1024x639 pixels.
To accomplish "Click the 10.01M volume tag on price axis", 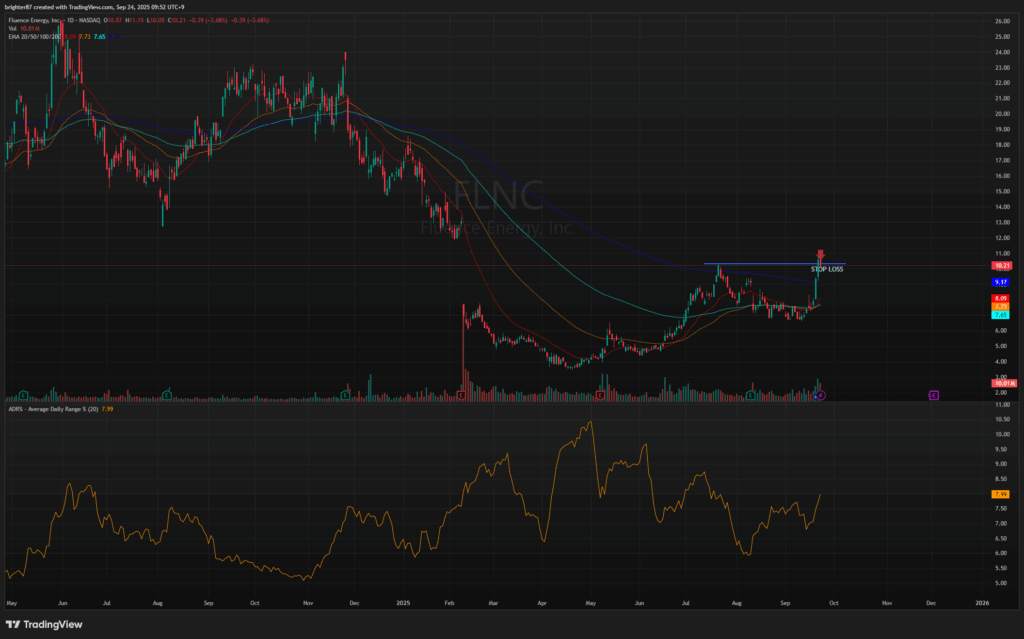I will tap(1004, 384).
